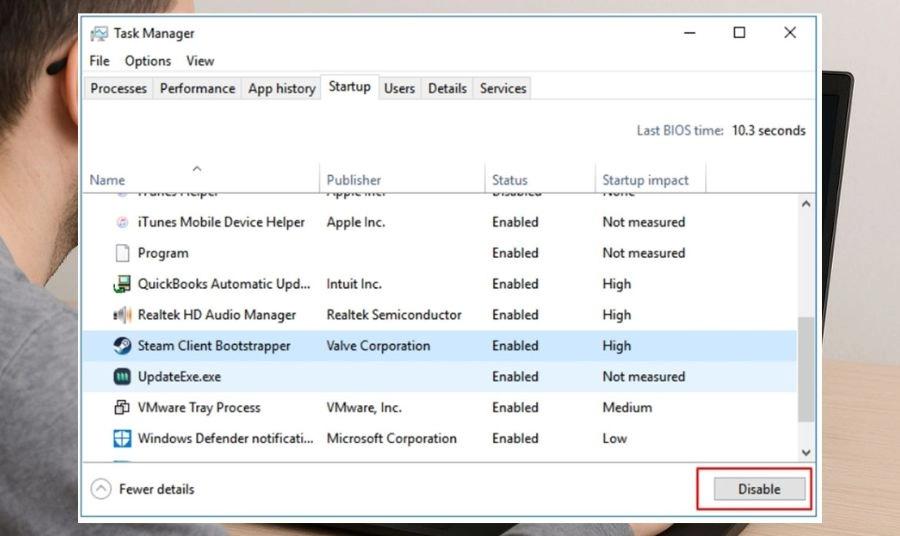The image size is (900, 536).
Task: Click the VMware, Inc. publisher cell
Action: pos(364,407)
